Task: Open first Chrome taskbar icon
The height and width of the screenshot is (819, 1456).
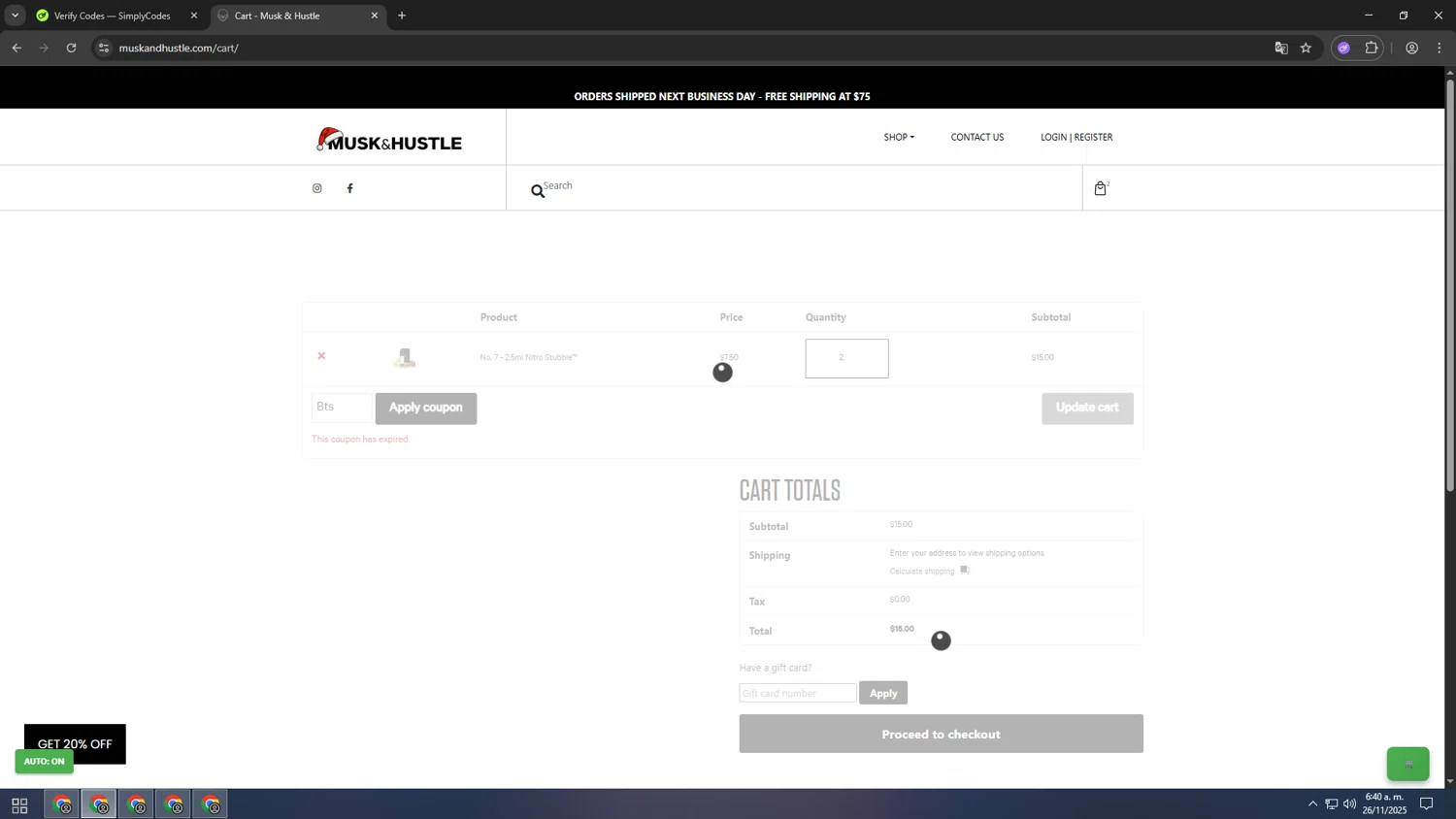Action: (x=62, y=804)
